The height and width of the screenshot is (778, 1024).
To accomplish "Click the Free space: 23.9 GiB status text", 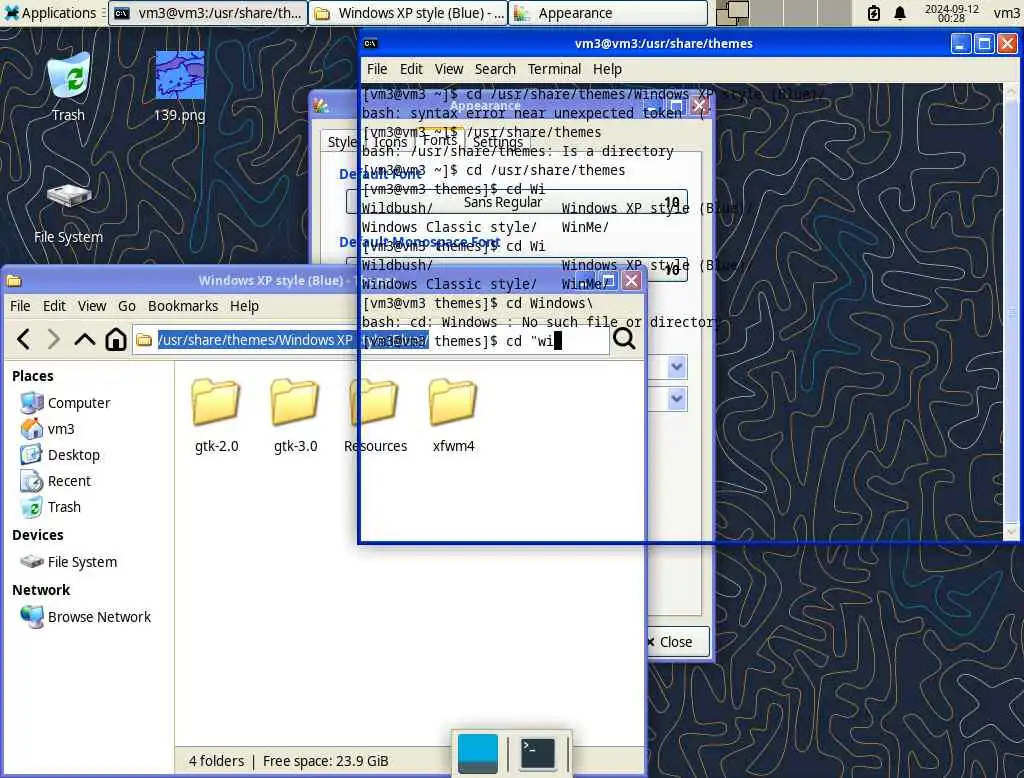I will tap(325, 760).
